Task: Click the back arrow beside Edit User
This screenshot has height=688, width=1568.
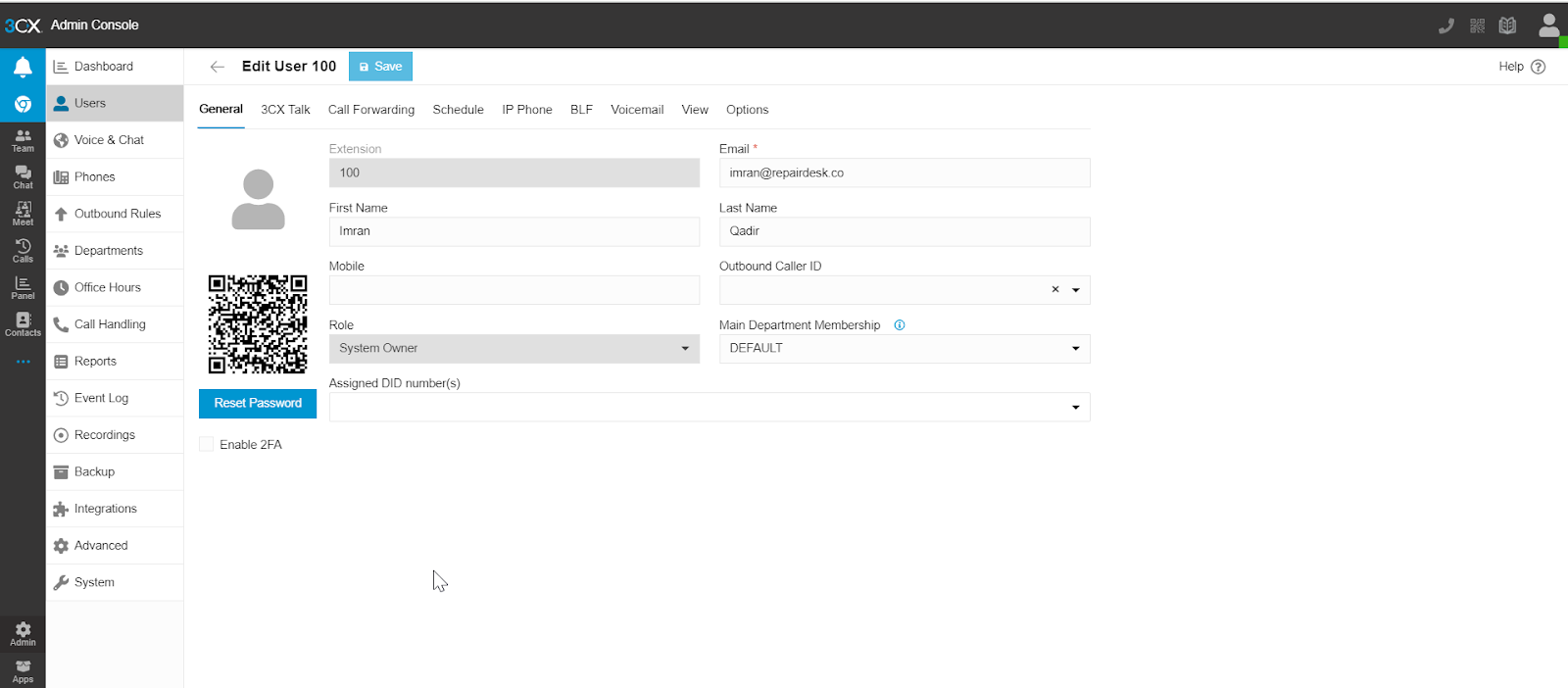Action: [218, 67]
